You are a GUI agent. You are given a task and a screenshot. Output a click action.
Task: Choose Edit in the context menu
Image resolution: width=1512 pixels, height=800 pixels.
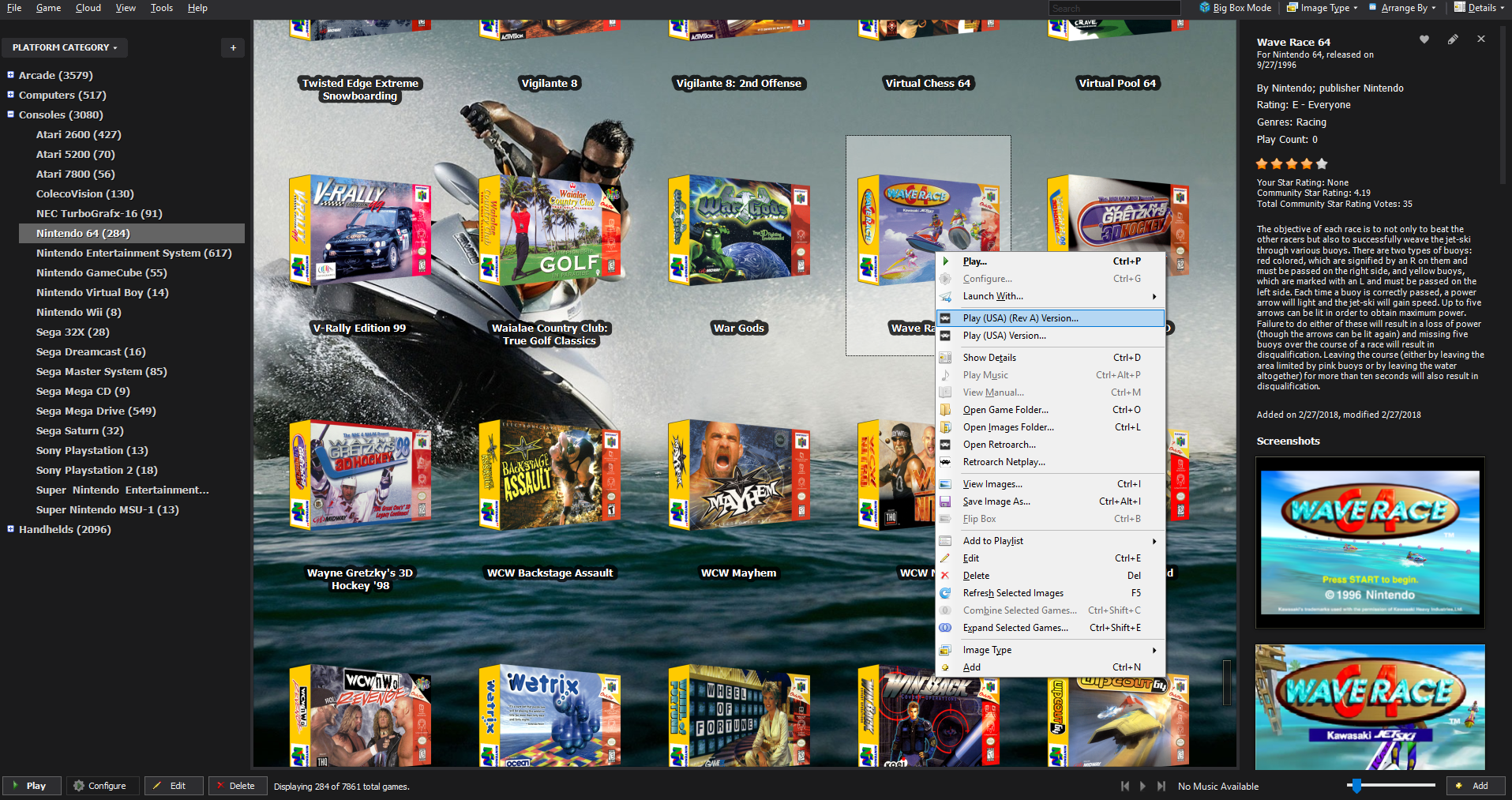coord(1050,558)
